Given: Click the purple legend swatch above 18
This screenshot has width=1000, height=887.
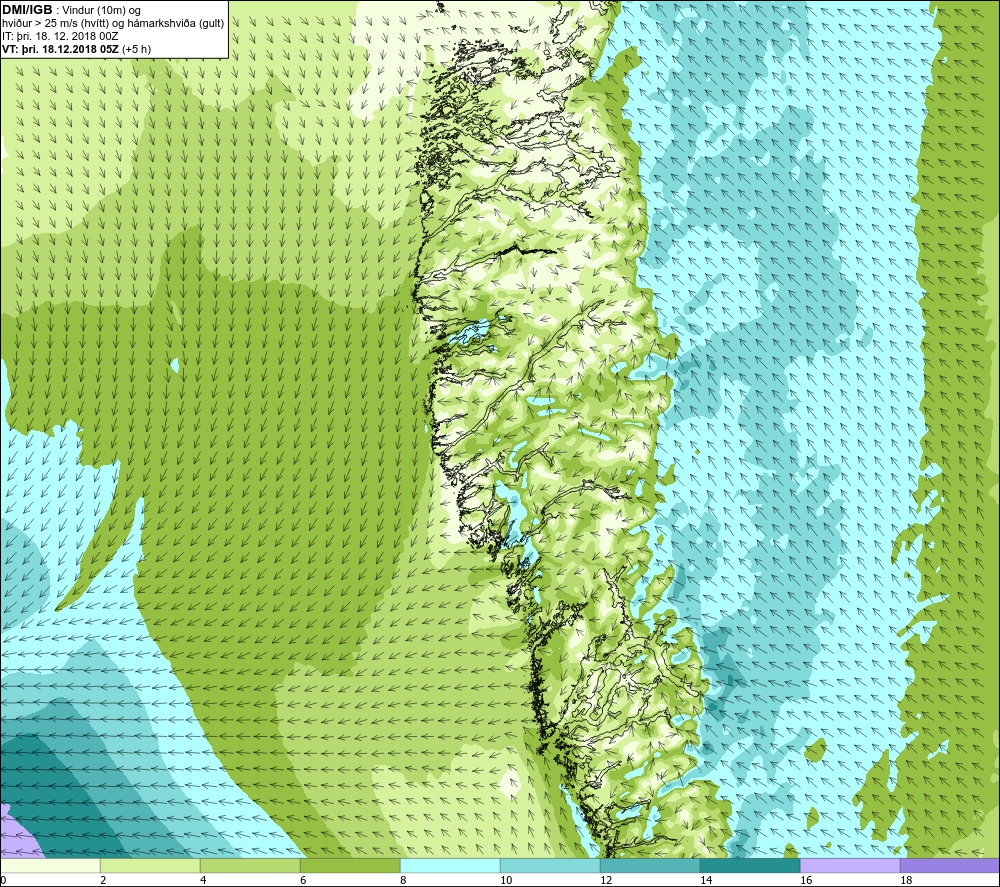Looking at the screenshot, I should [950, 865].
